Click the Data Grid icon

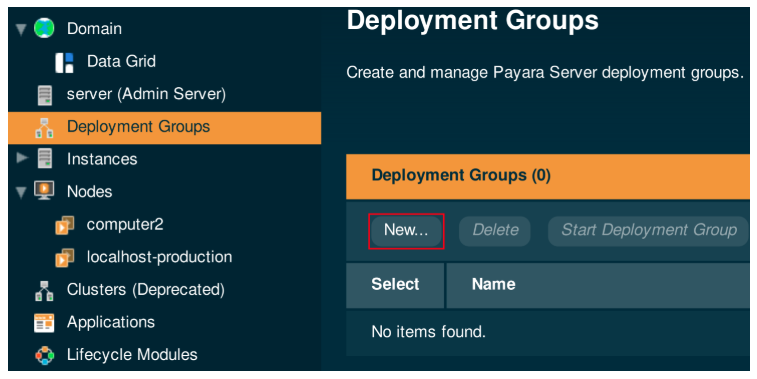click(x=64, y=62)
